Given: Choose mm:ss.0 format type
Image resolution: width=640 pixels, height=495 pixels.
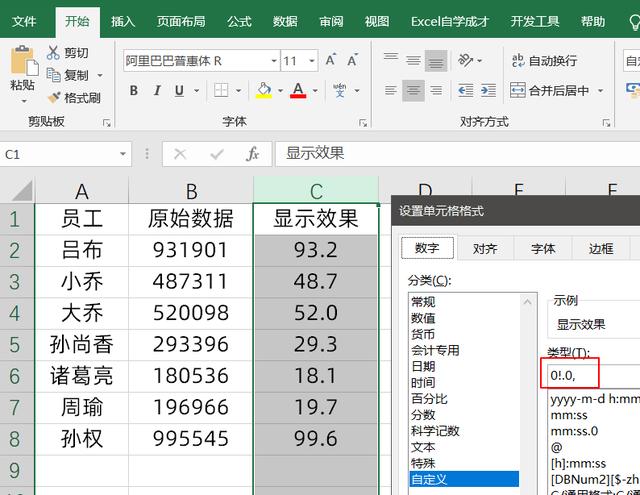Looking at the screenshot, I should tap(574, 431).
